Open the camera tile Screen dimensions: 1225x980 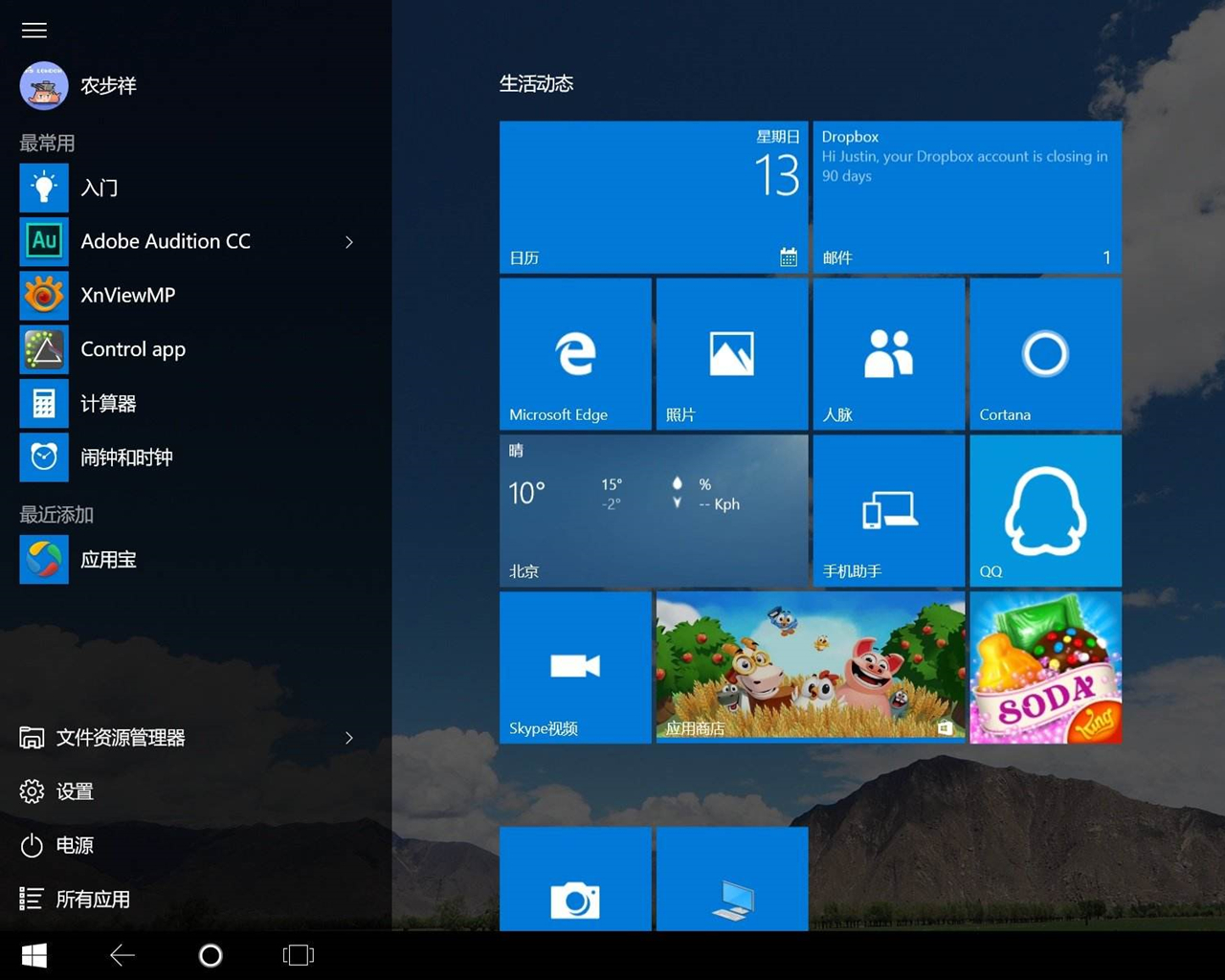pos(575,879)
